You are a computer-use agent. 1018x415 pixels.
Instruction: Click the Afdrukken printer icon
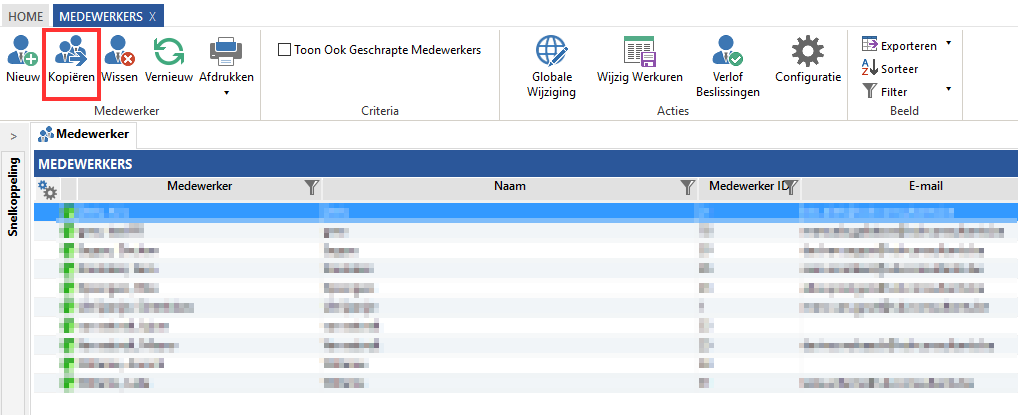226,51
